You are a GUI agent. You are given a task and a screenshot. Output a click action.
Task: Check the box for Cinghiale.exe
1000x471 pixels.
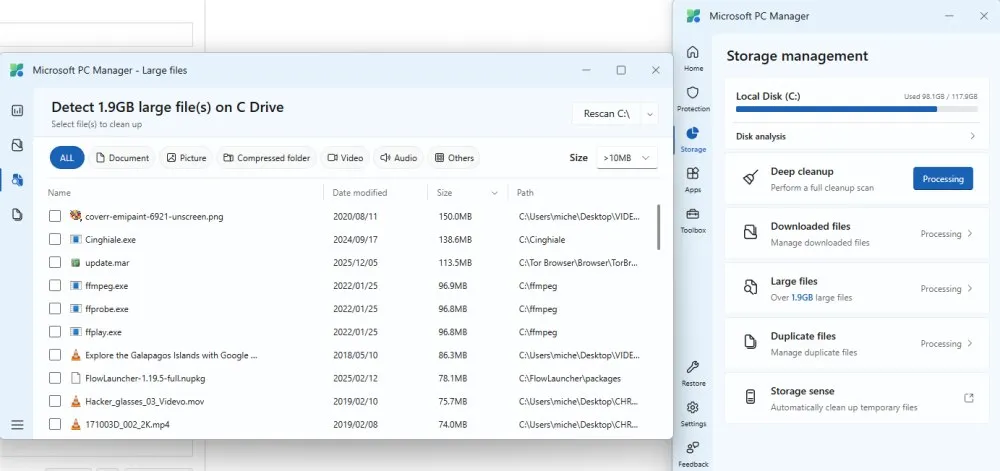pyautogui.click(x=55, y=239)
